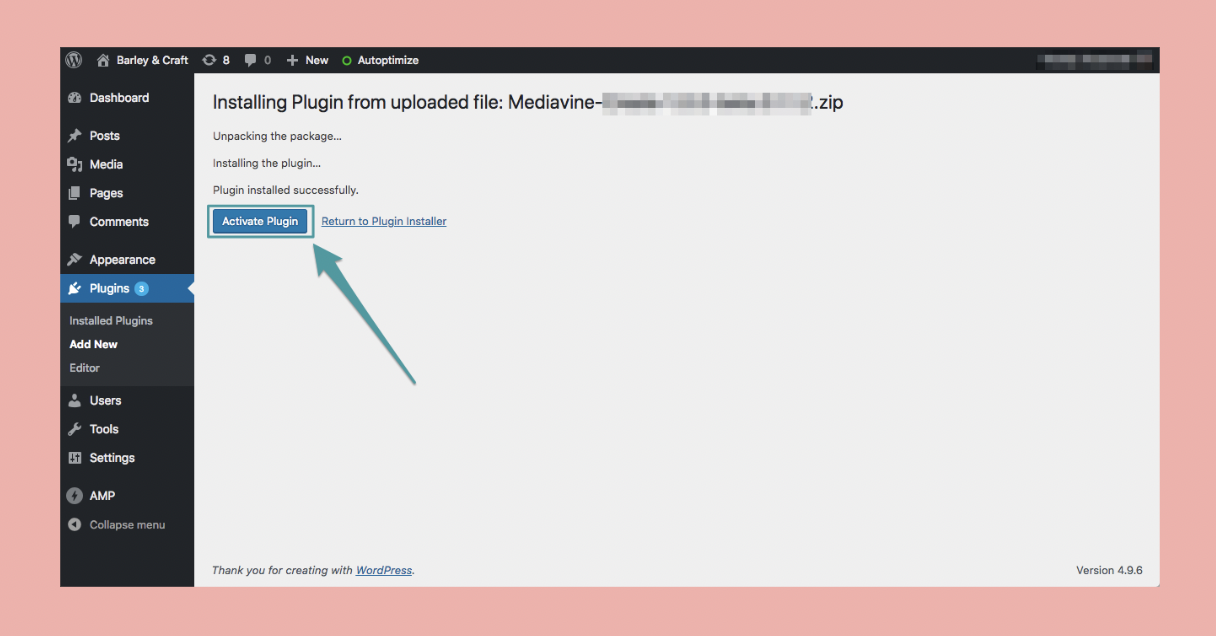
Task: Open the Posts section
Action: (104, 136)
